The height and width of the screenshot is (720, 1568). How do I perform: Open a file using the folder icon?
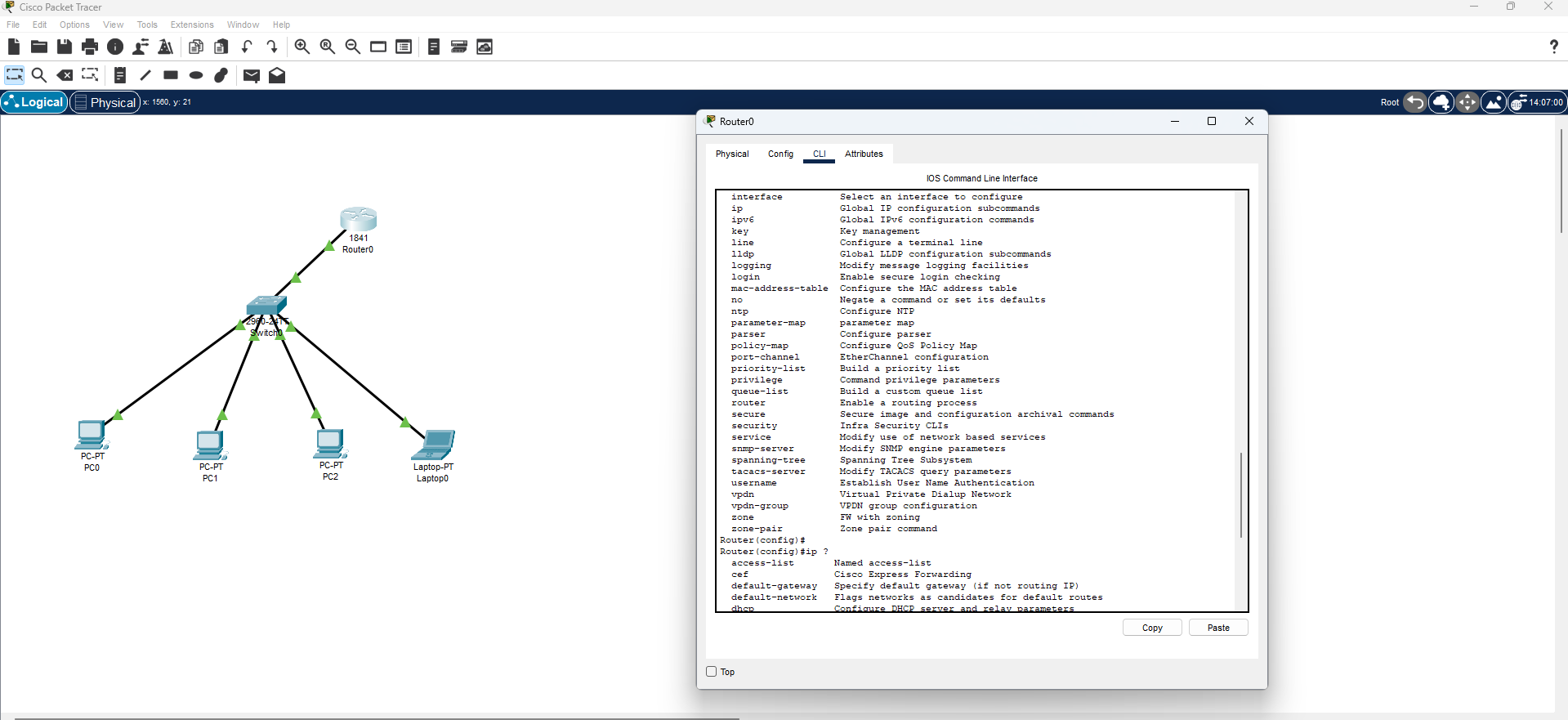coord(38,47)
